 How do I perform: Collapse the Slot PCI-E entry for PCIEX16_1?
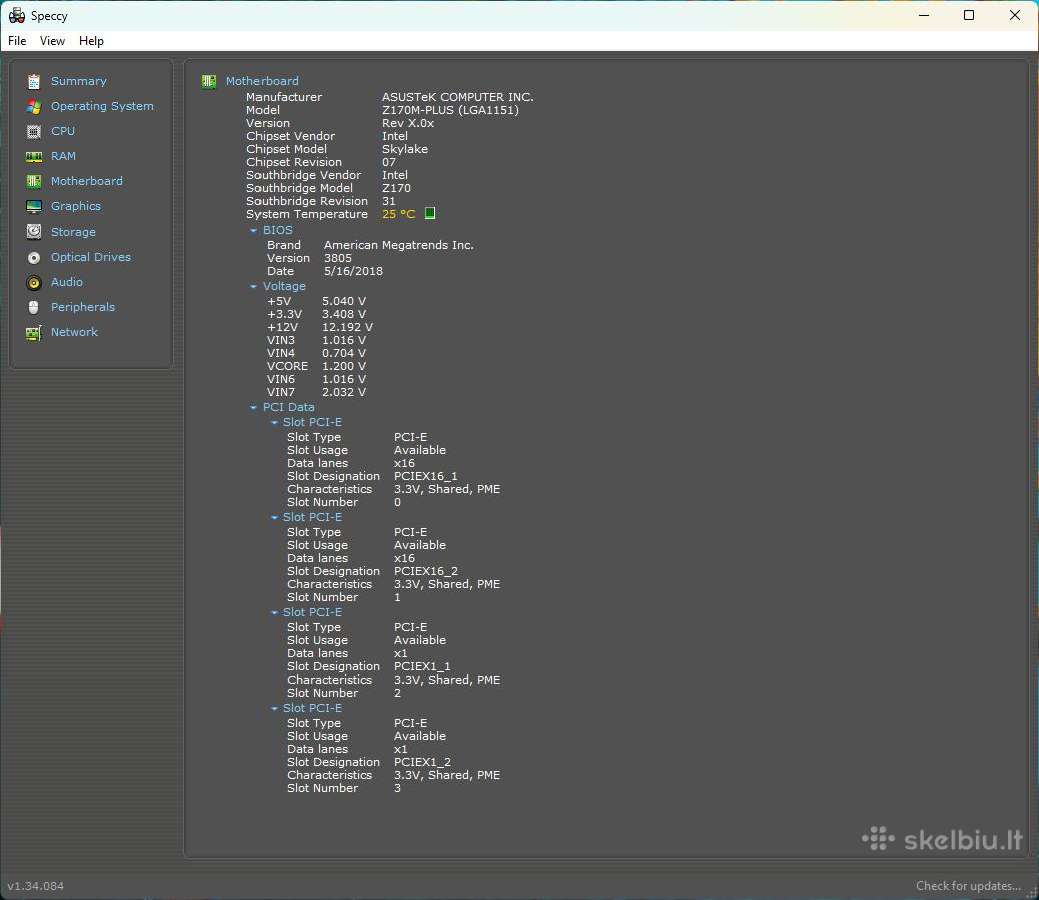coord(274,423)
